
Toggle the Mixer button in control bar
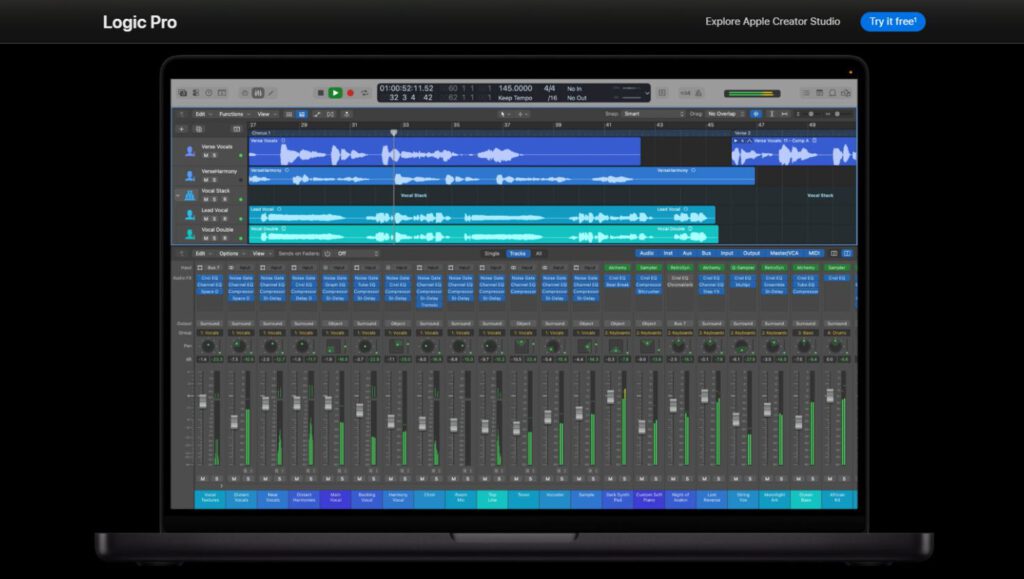[x=258, y=93]
